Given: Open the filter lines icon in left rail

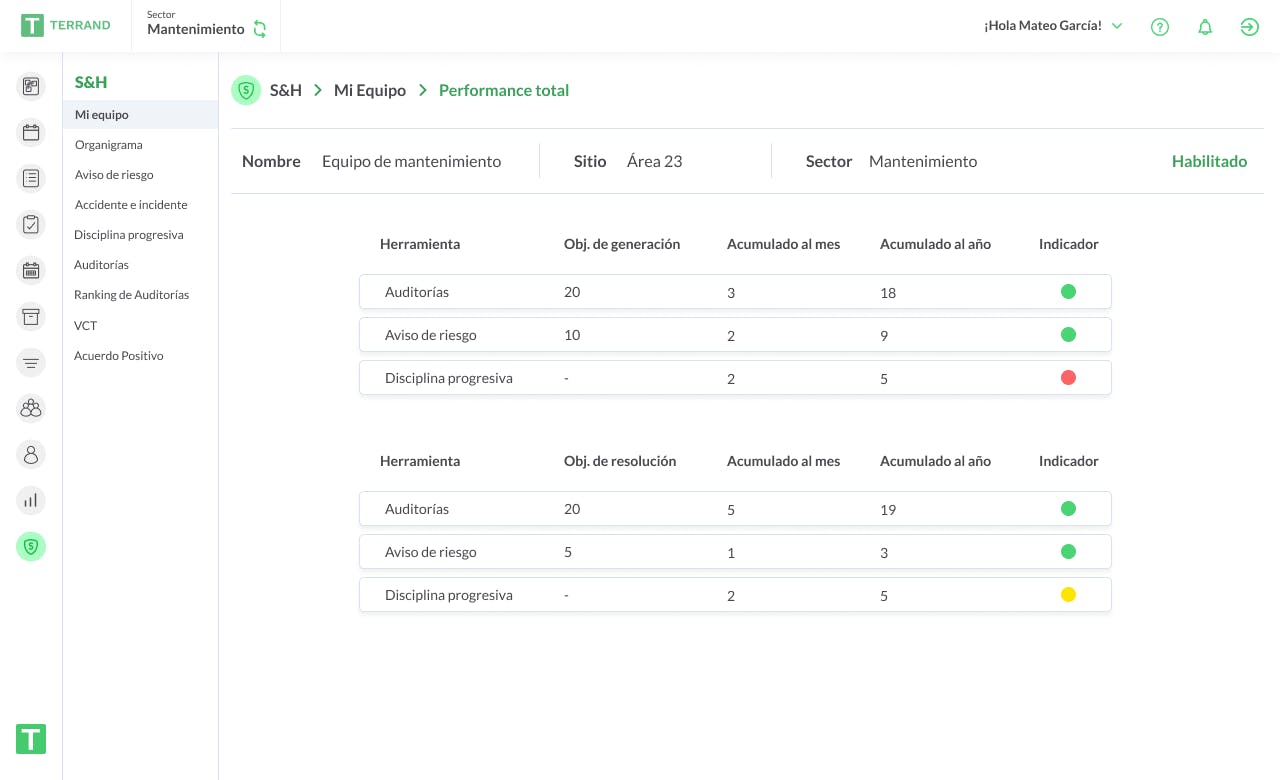Looking at the screenshot, I should [x=31, y=362].
